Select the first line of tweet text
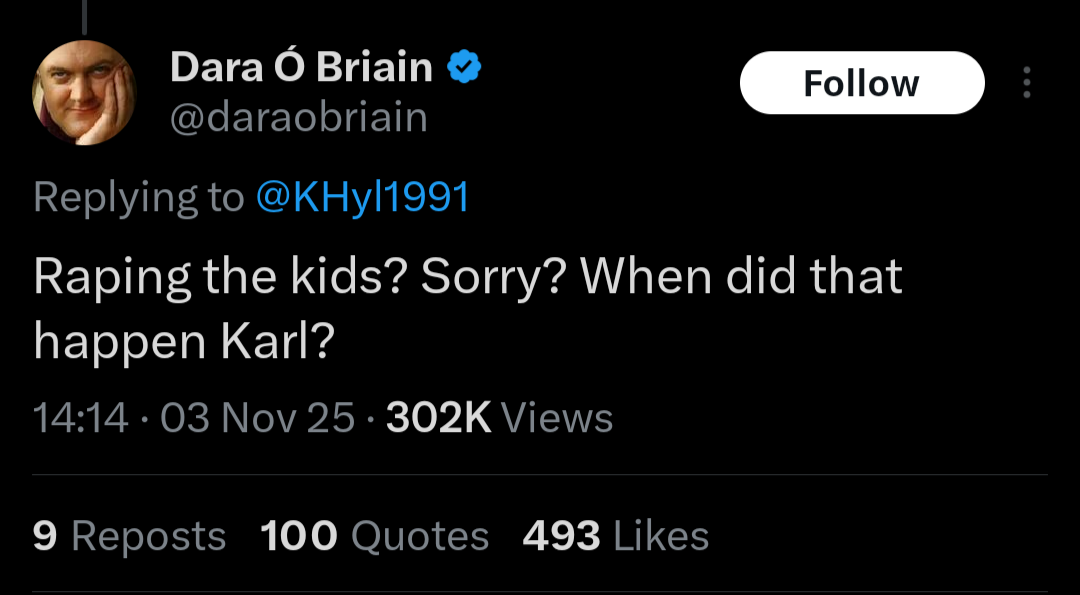 [467, 277]
